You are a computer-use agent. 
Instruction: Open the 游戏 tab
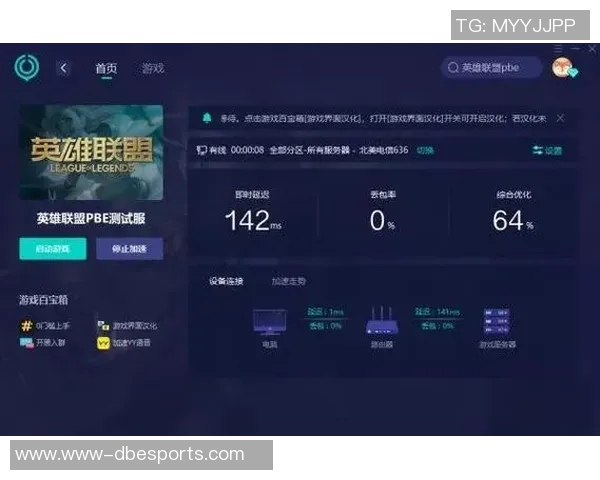153,69
